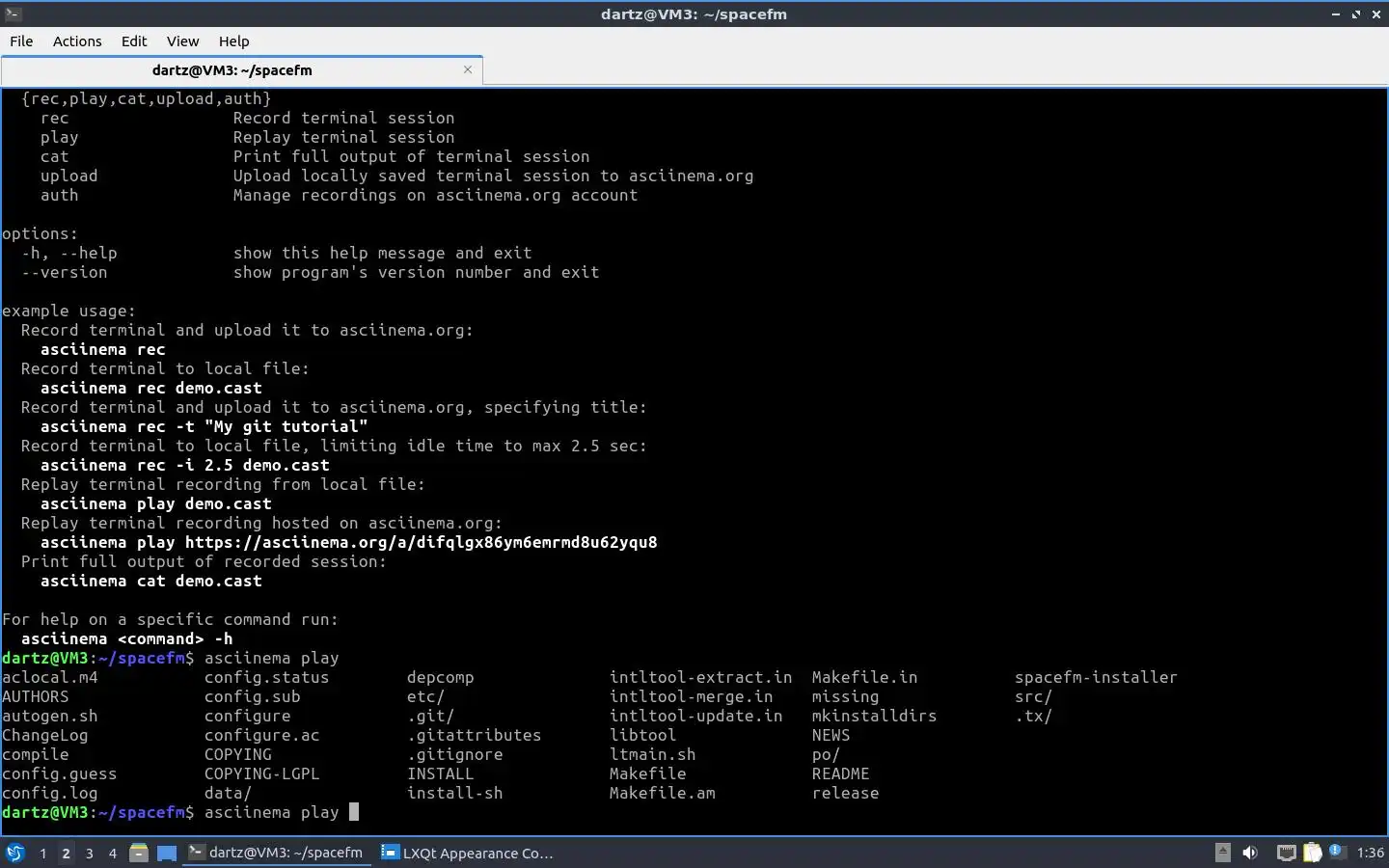Click the '-h, --help' option text
This screenshot has width=1389, height=868.
pos(69,253)
